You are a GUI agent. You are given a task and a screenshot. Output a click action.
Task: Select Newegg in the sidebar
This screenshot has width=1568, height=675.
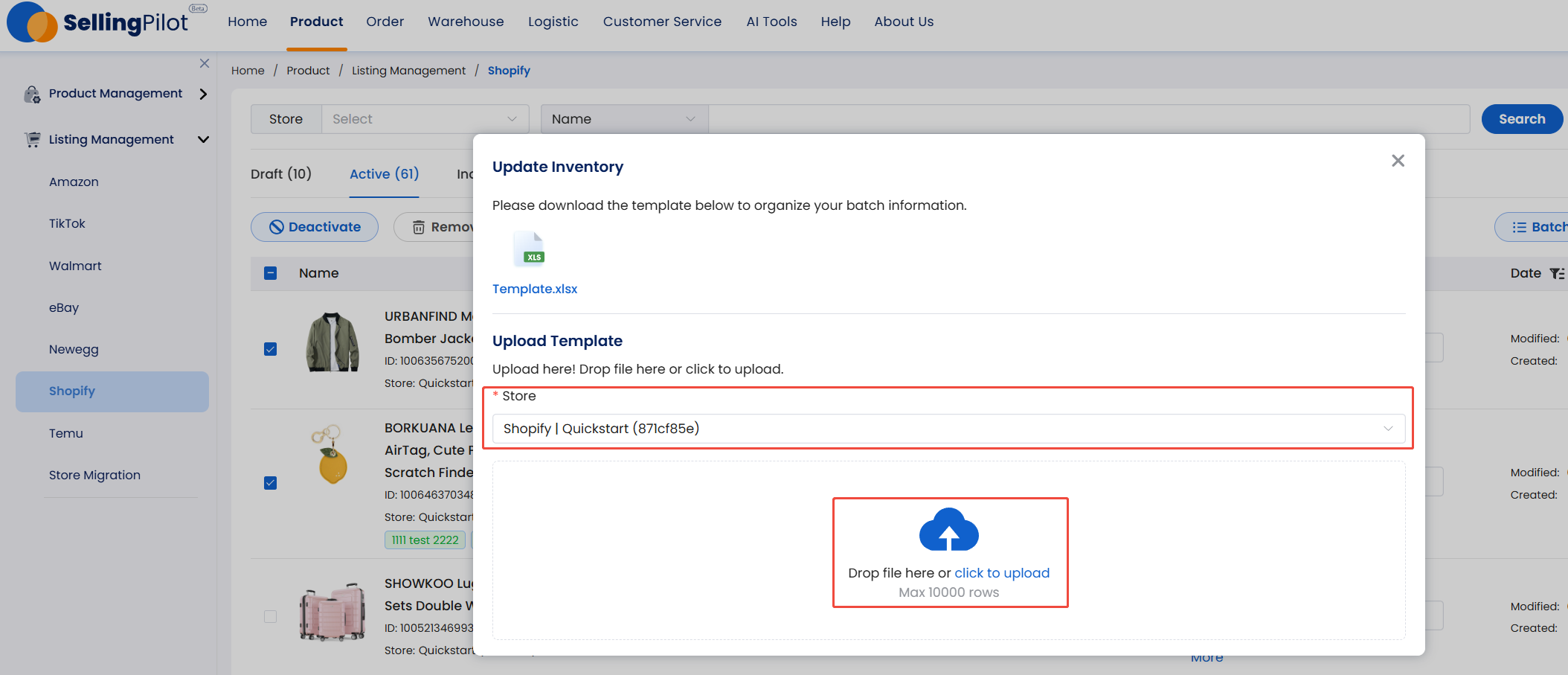pyautogui.click(x=74, y=349)
